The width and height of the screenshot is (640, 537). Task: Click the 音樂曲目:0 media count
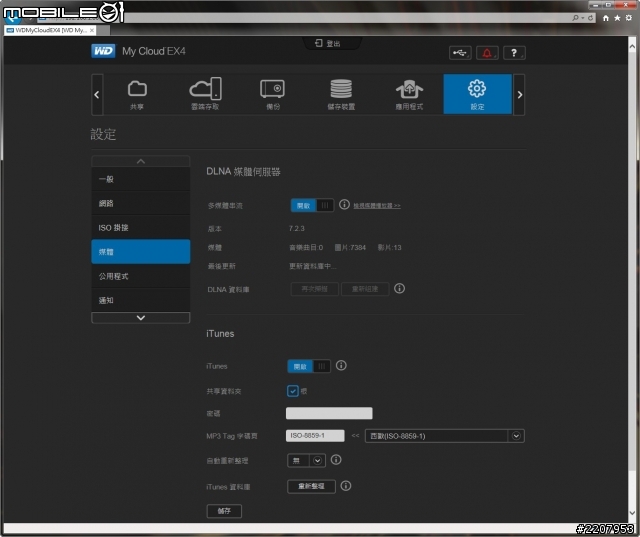click(306, 248)
